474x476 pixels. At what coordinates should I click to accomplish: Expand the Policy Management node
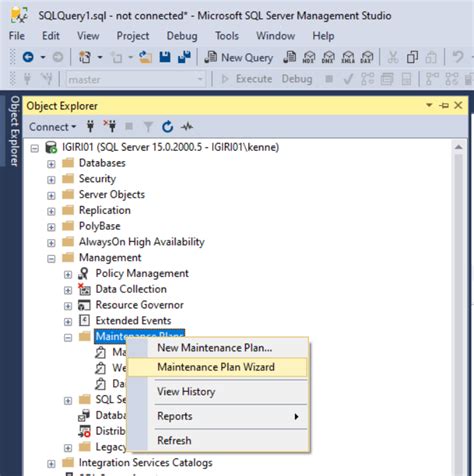coord(68,274)
